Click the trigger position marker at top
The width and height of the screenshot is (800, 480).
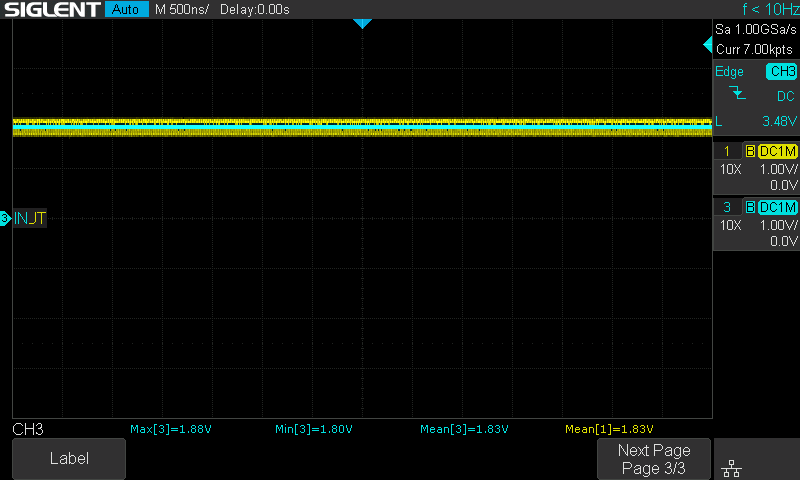[362, 23]
